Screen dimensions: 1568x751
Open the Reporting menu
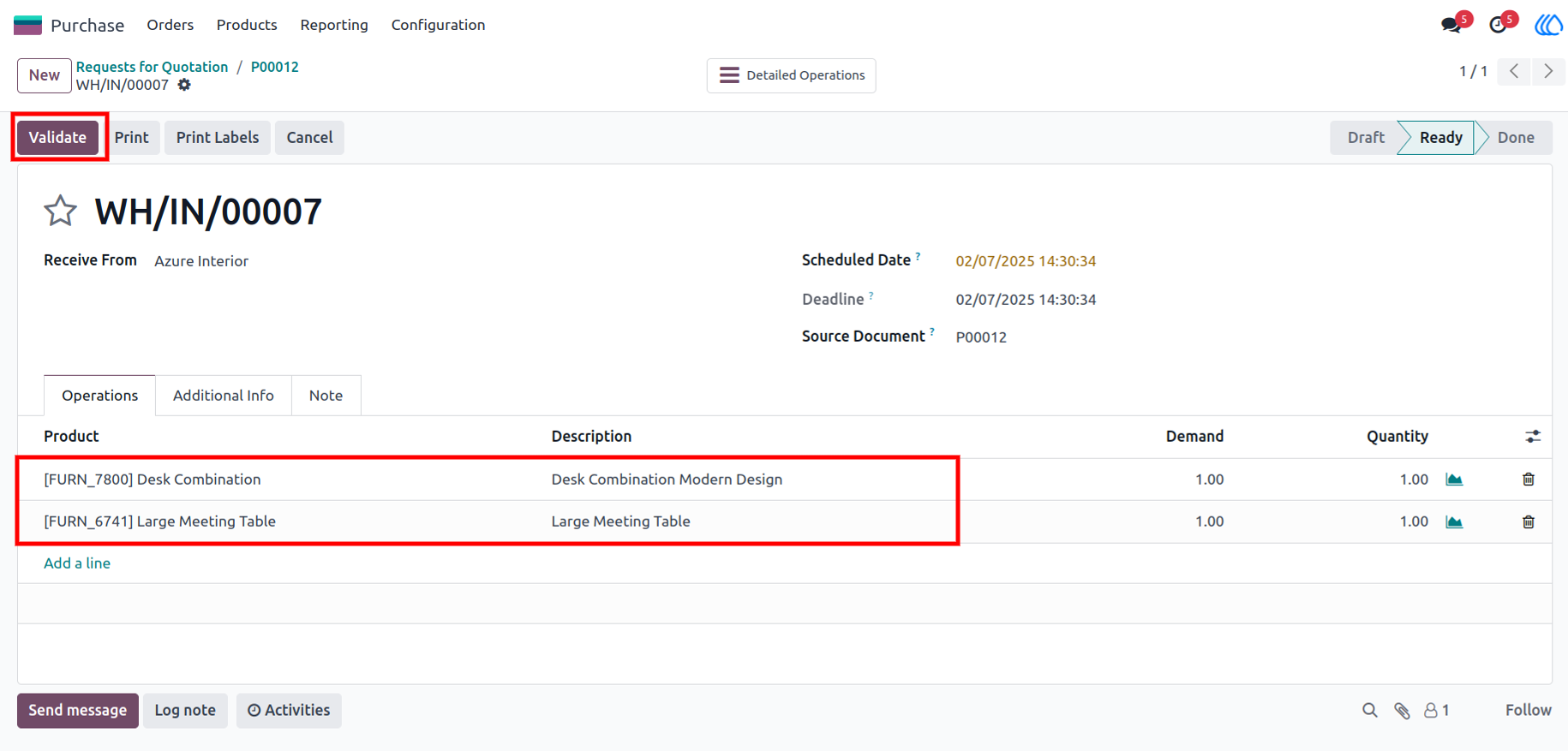334,25
